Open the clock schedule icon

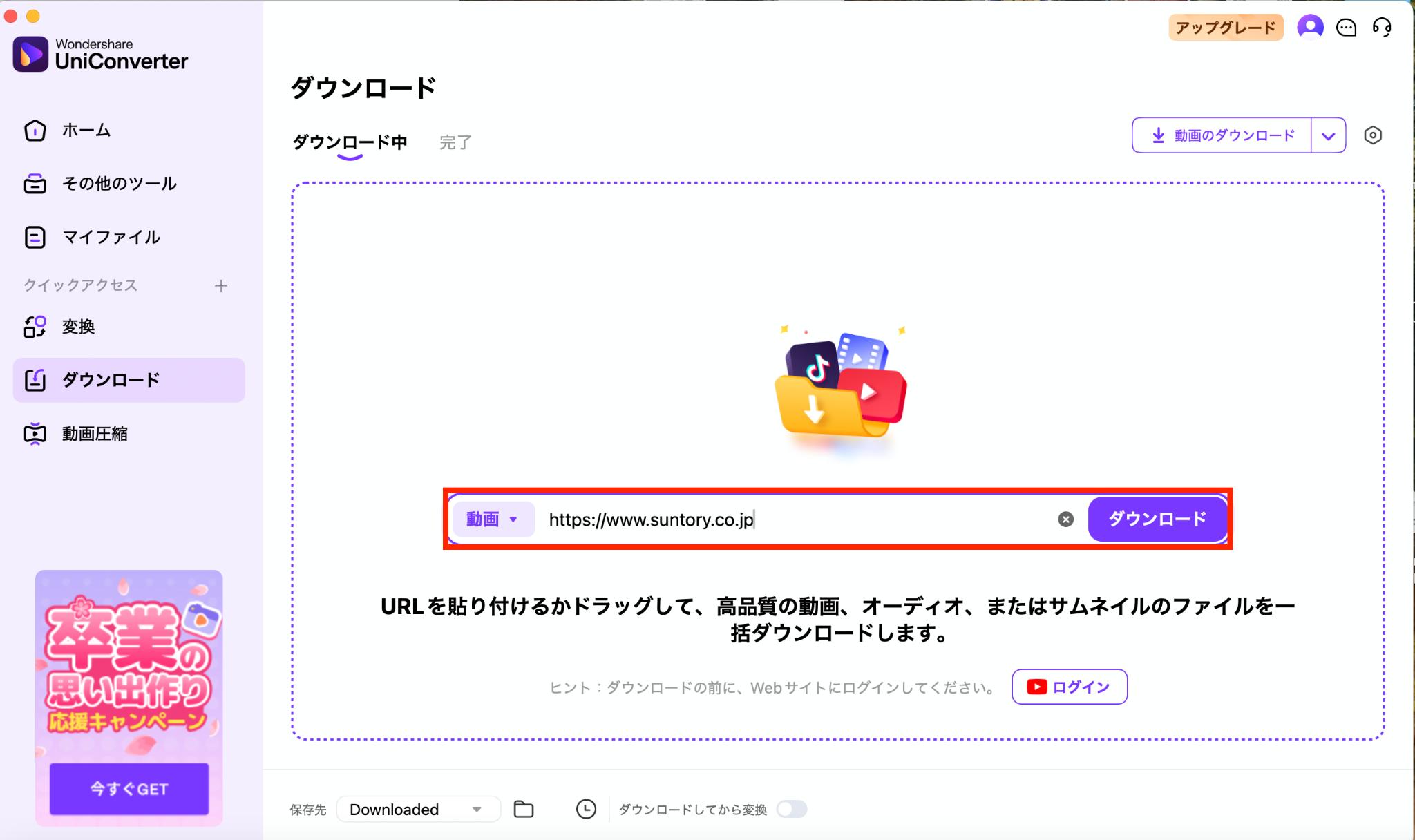[586, 810]
